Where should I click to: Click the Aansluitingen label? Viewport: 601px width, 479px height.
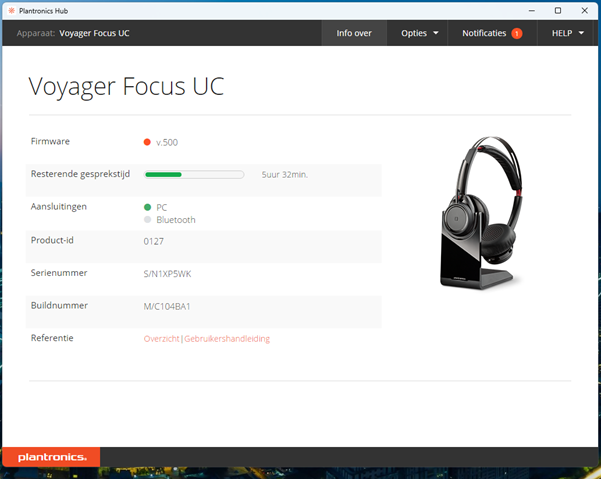pyautogui.click(x=59, y=207)
